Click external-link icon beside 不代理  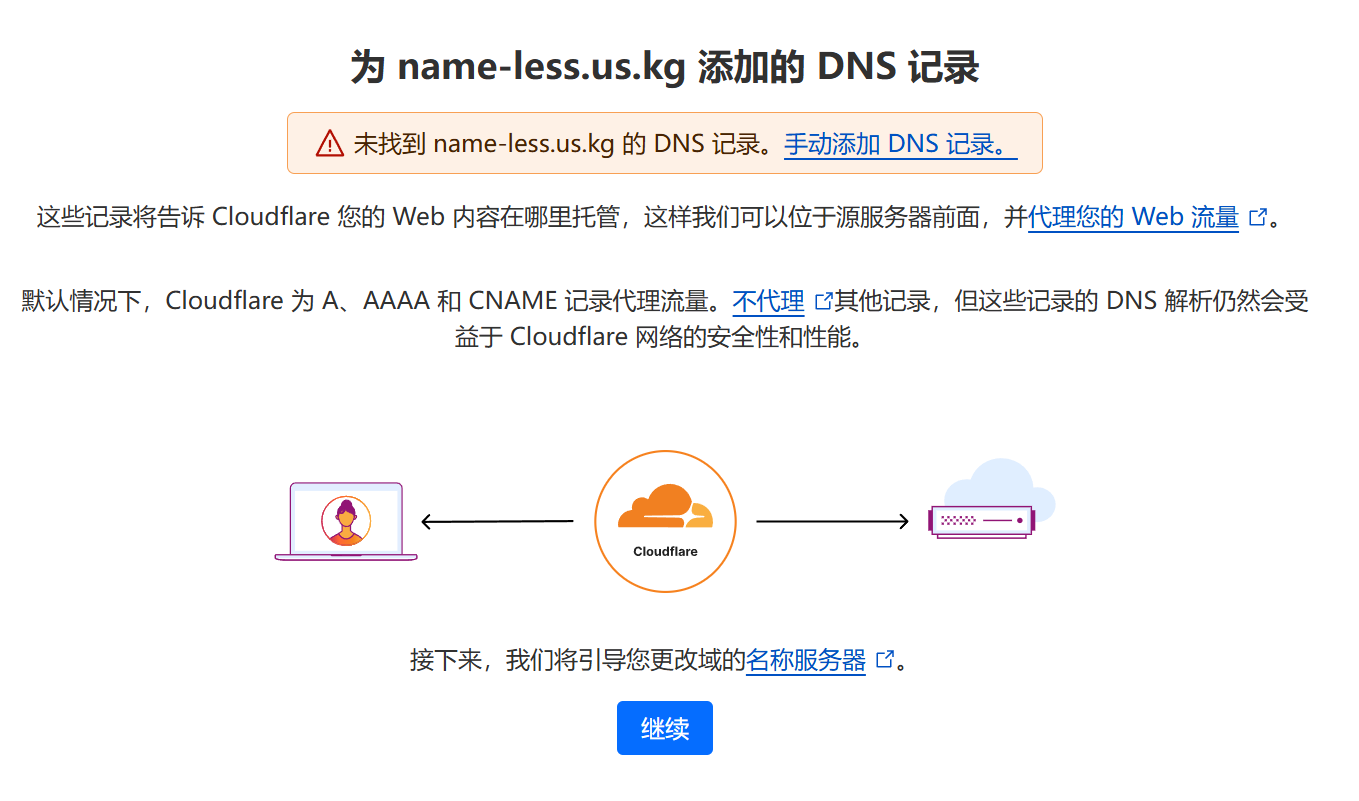tap(824, 301)
